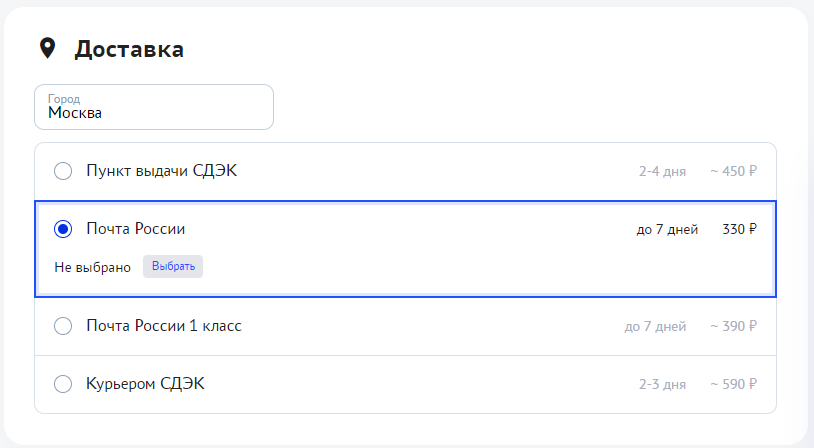This screenshot has height=448, width=814.
Task: Select the Курьером СДЭК radio button
Action: click(x=63, y=384)
